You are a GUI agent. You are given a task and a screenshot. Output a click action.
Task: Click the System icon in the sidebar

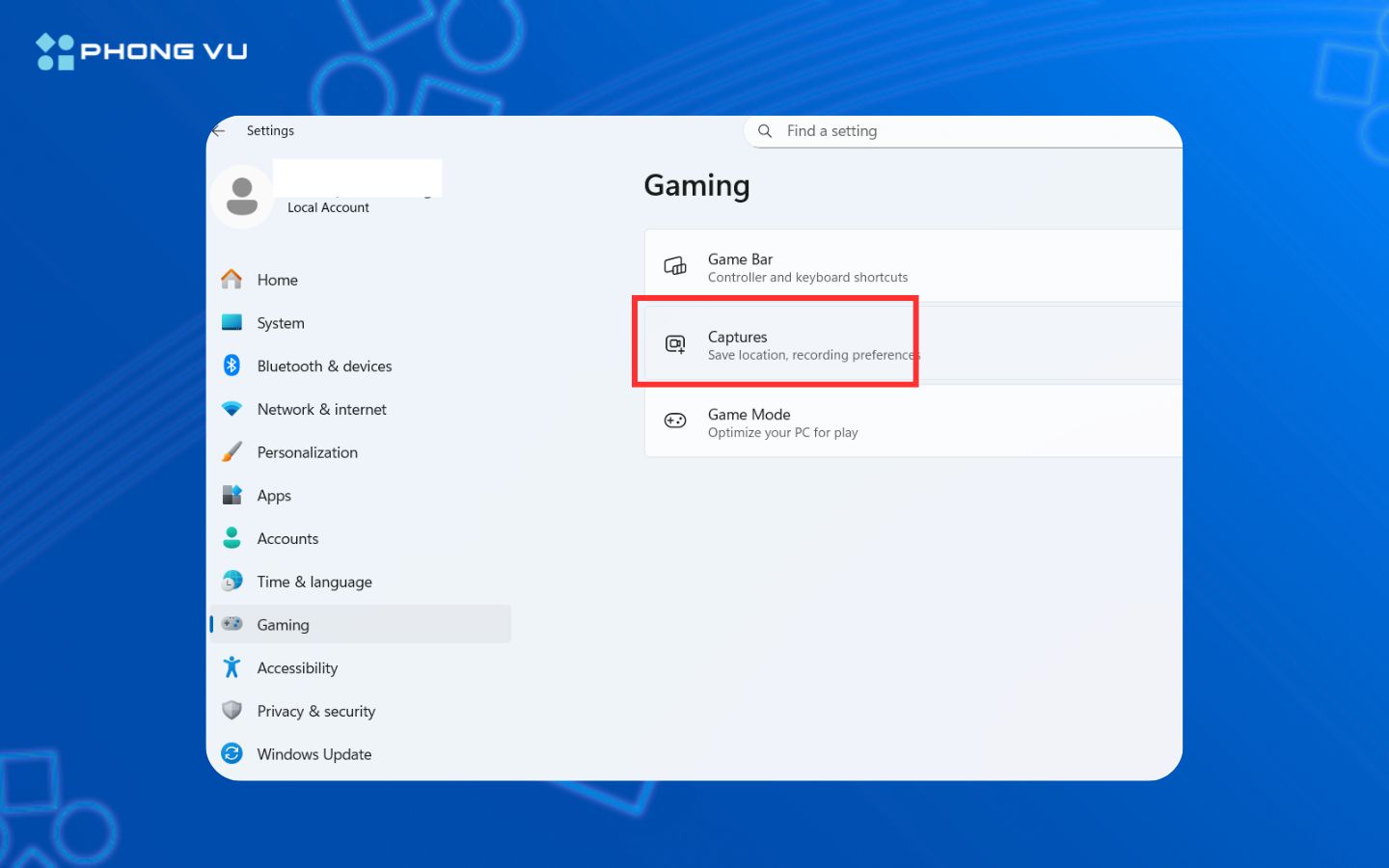(232, 322)
